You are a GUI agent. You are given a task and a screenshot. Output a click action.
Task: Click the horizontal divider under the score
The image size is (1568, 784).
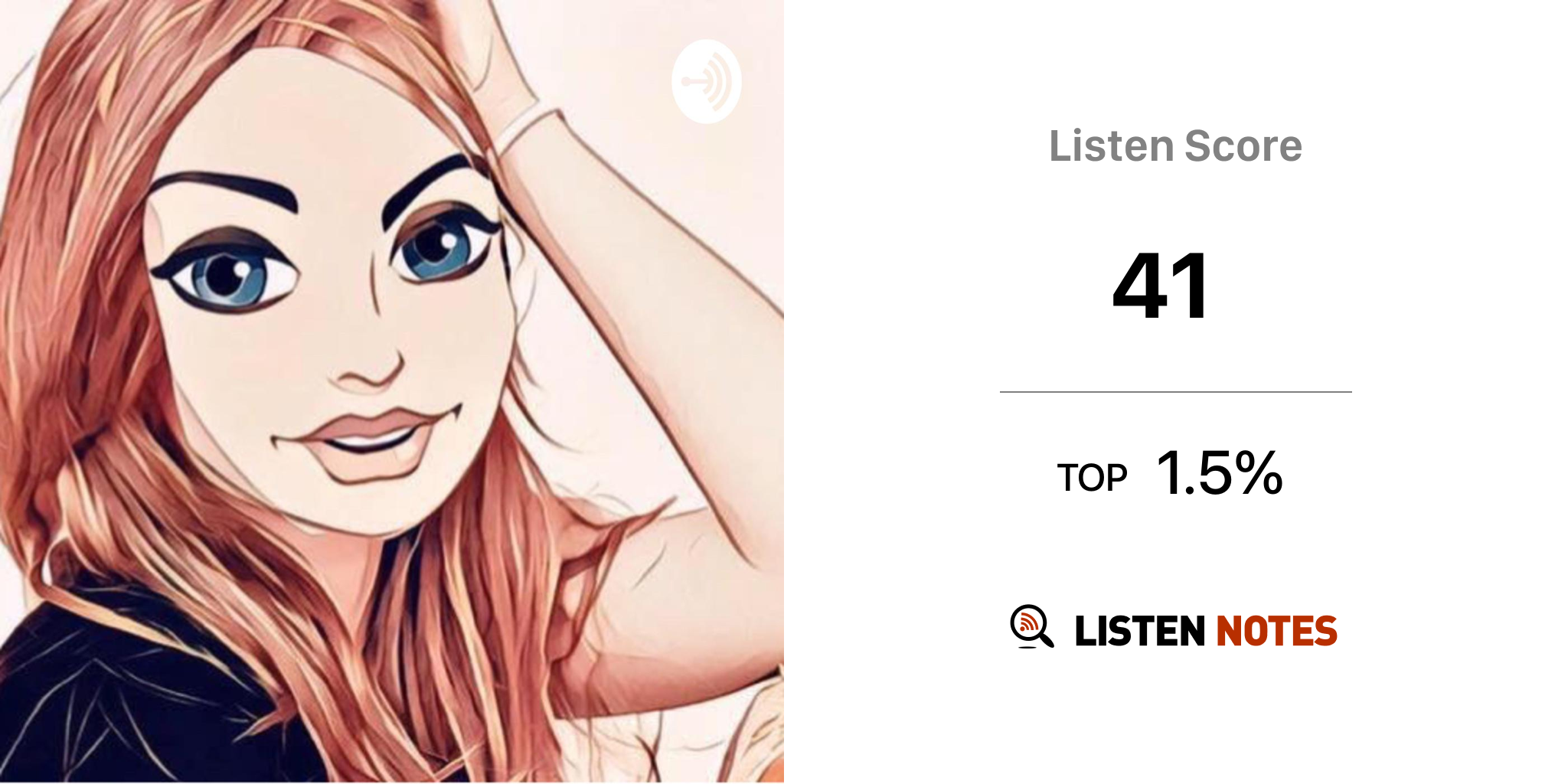(x=1175, y=392)
